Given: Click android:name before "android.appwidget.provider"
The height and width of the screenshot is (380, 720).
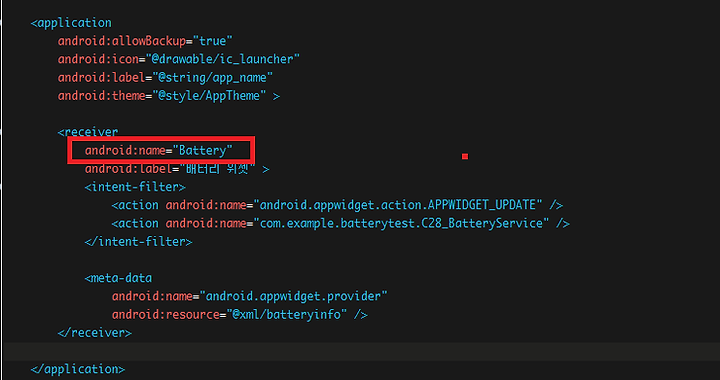Looking at the screenshot, I should pyautogui.click(x=152, y=296).
